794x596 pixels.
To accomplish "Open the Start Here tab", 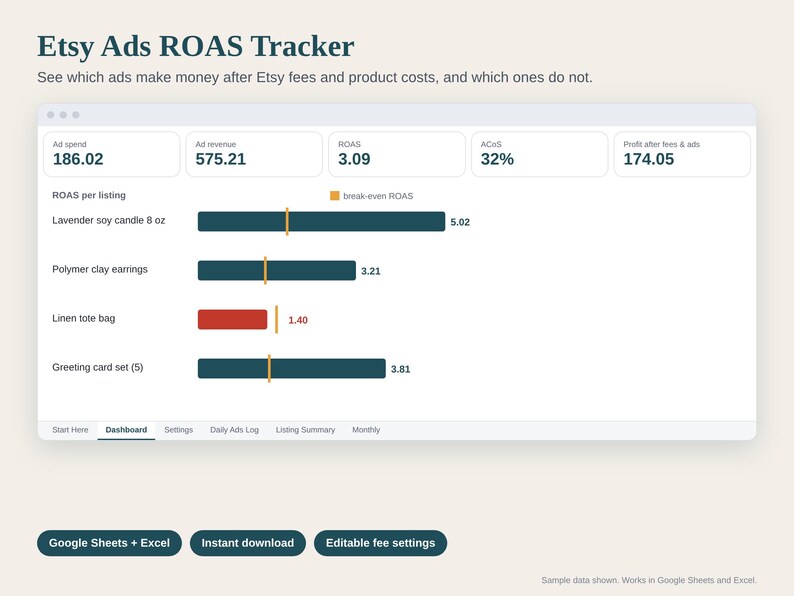I will pyautogui.click(x=70, y=430).
